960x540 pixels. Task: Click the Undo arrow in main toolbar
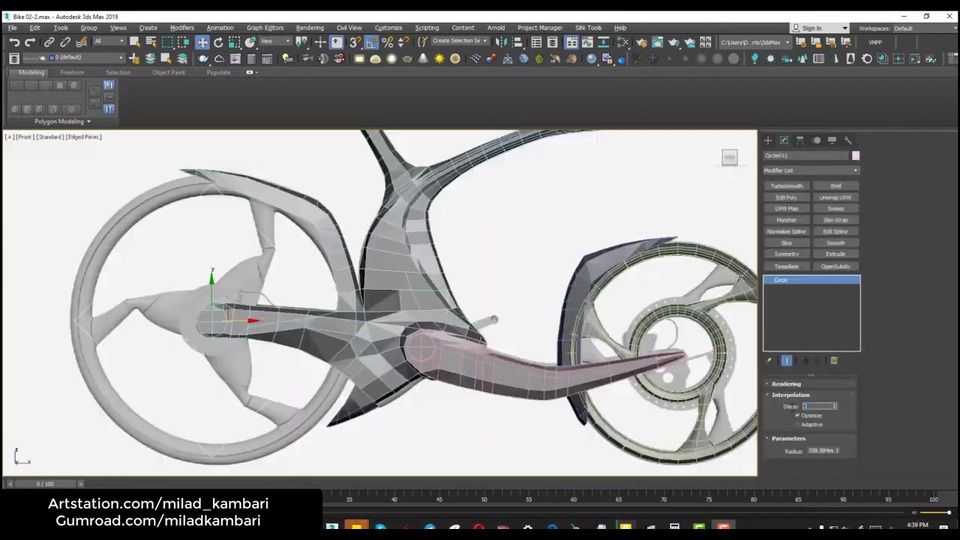14,42
